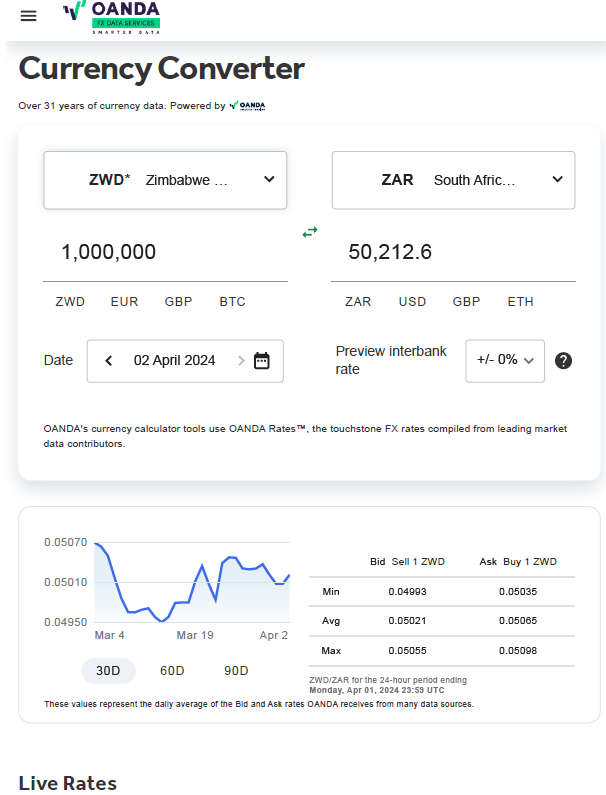Screen dimensions: 606x795
Task: Click the chart y-axis label 0.04950
Action: click(x=65, y=622)
